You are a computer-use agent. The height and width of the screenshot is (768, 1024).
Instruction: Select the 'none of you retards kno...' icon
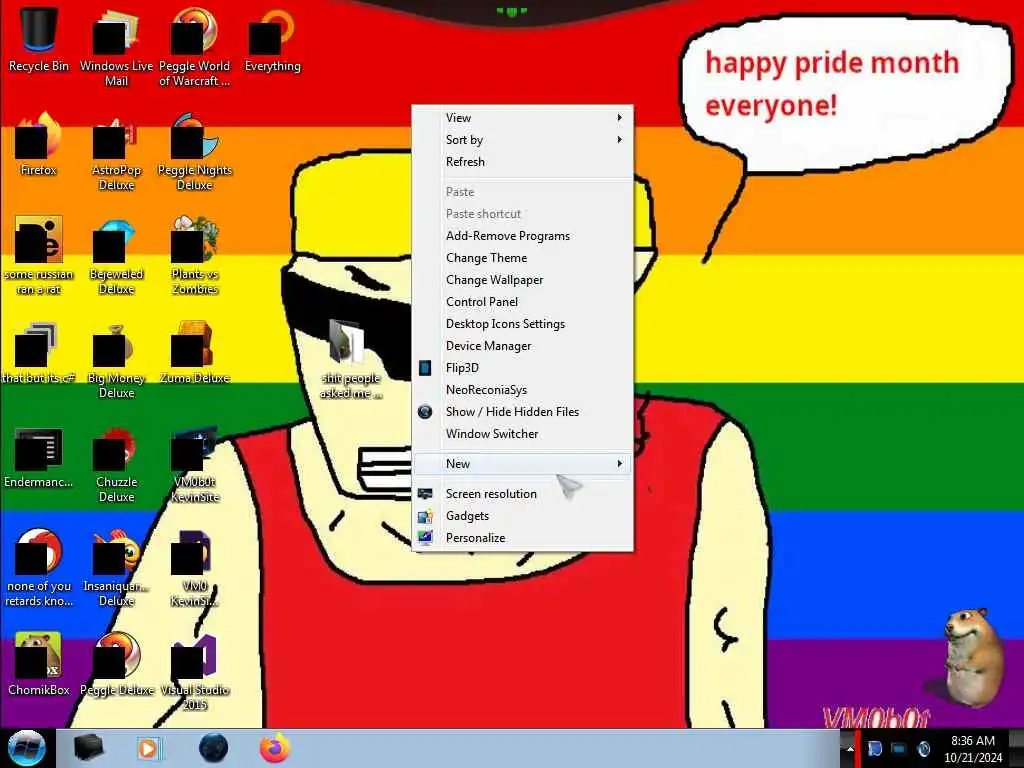39,567
